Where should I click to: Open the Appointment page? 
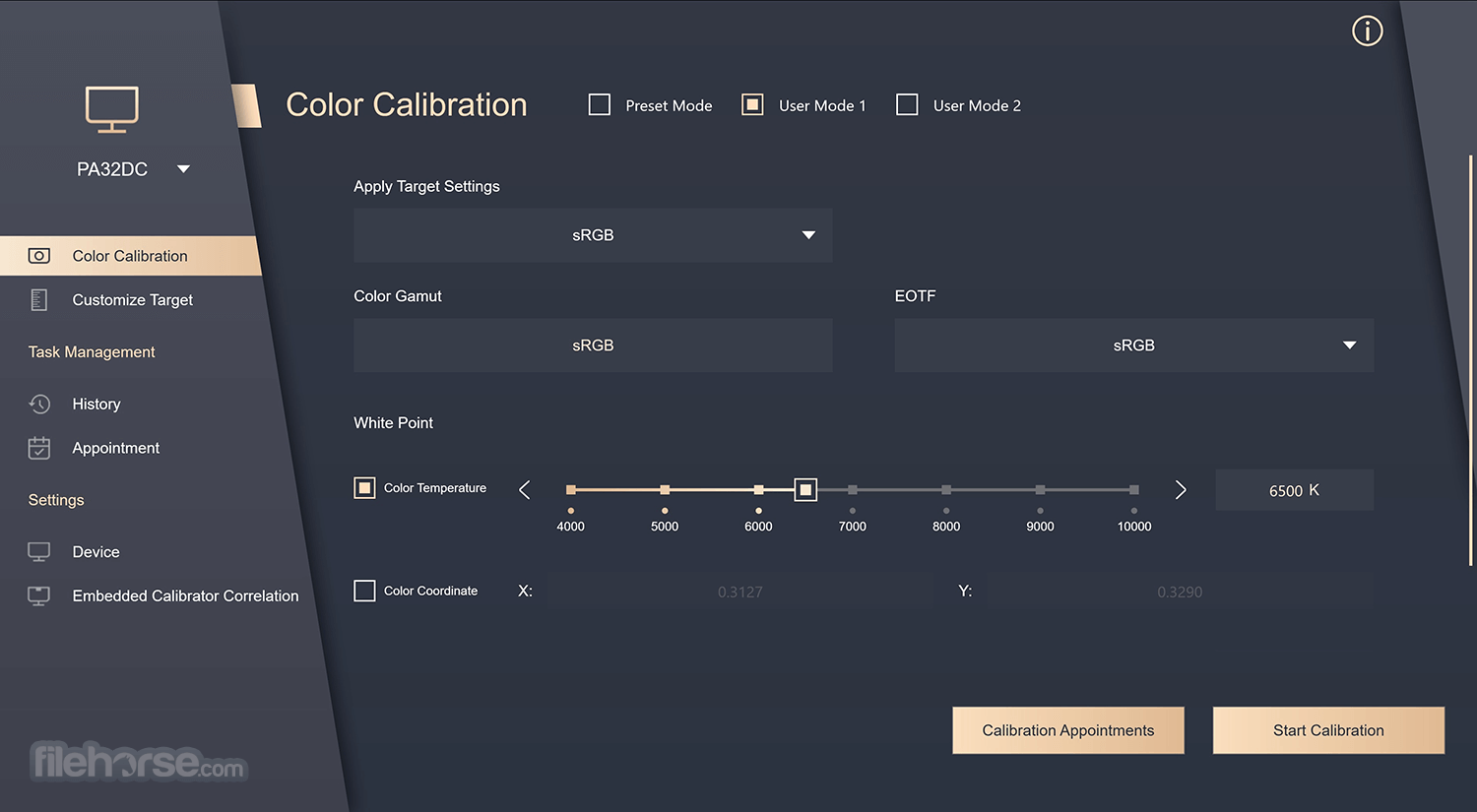(115, 448)
